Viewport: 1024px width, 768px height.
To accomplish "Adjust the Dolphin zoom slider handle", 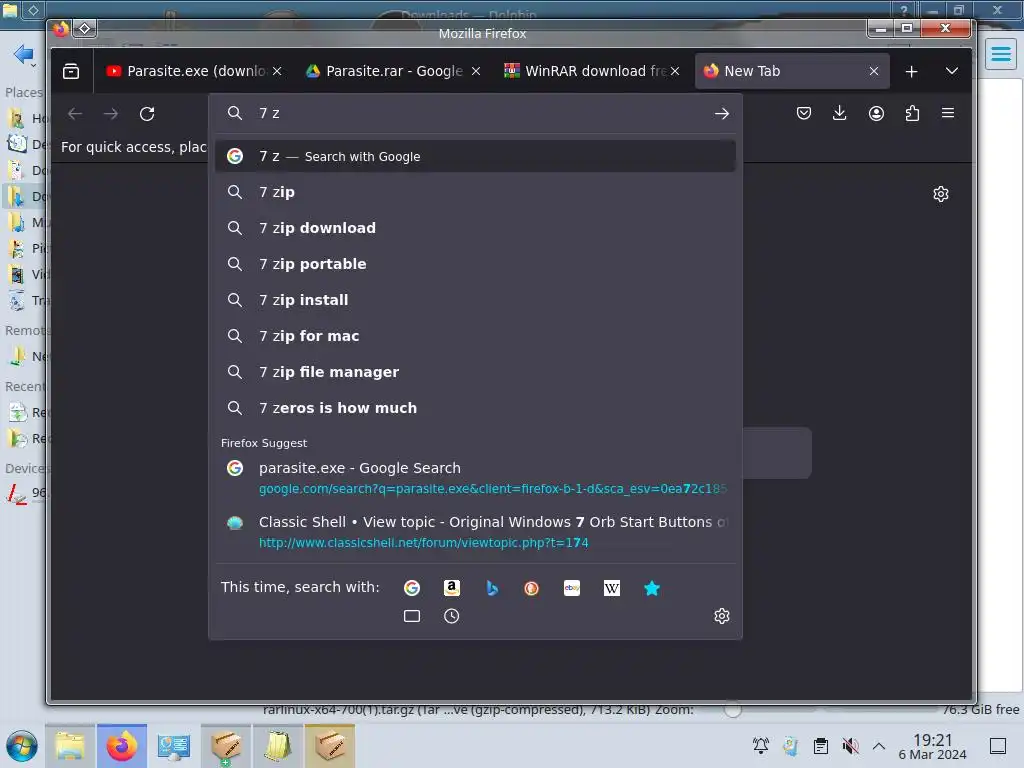I will pyautogui.click(x=733, y=710).
